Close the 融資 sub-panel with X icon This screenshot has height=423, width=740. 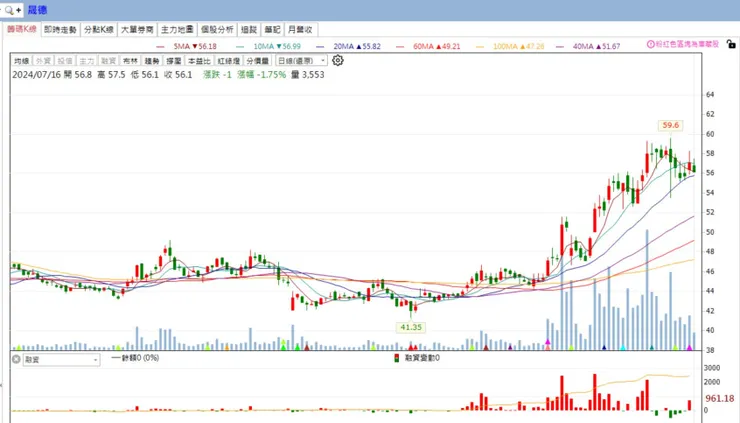(16, 359)
